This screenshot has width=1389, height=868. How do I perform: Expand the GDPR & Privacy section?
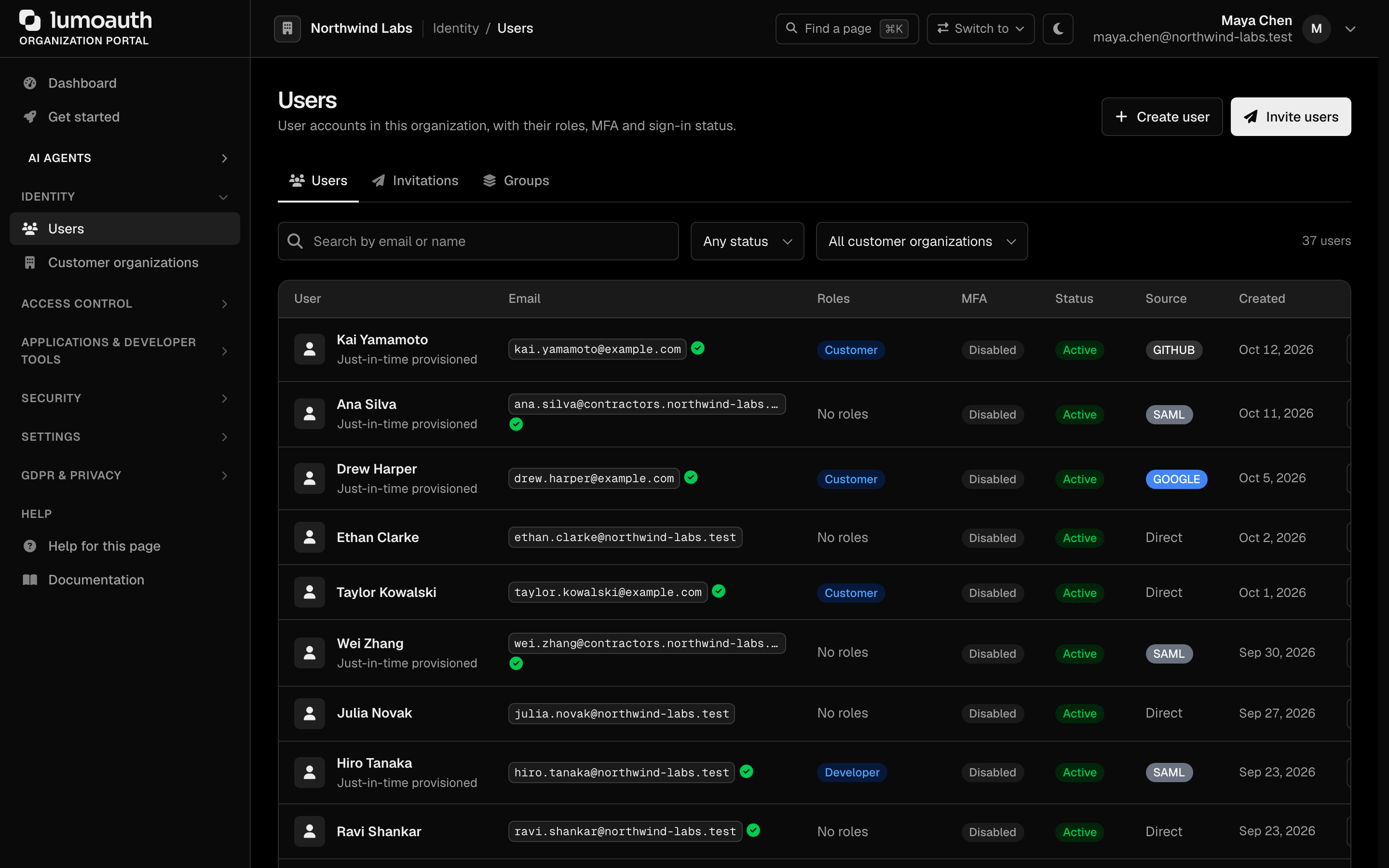tap(124, 475)
